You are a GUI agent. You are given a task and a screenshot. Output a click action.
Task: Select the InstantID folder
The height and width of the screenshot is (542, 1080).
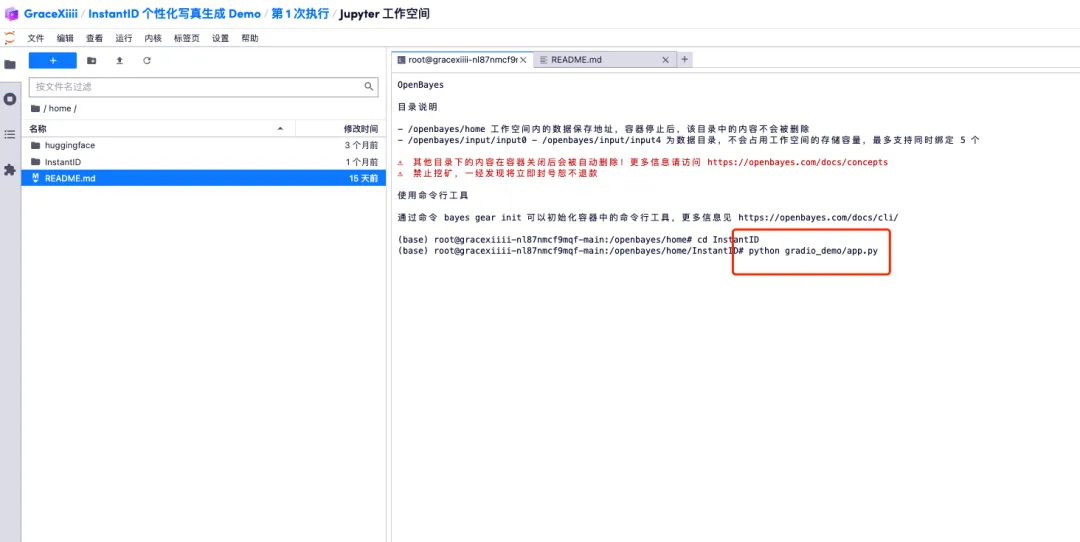click(x=203, y=162)
